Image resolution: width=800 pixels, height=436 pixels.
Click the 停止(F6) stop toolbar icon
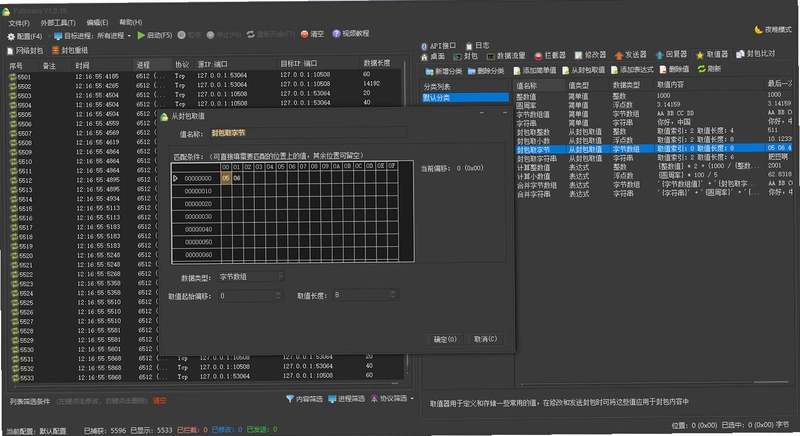tap(210, 35)
